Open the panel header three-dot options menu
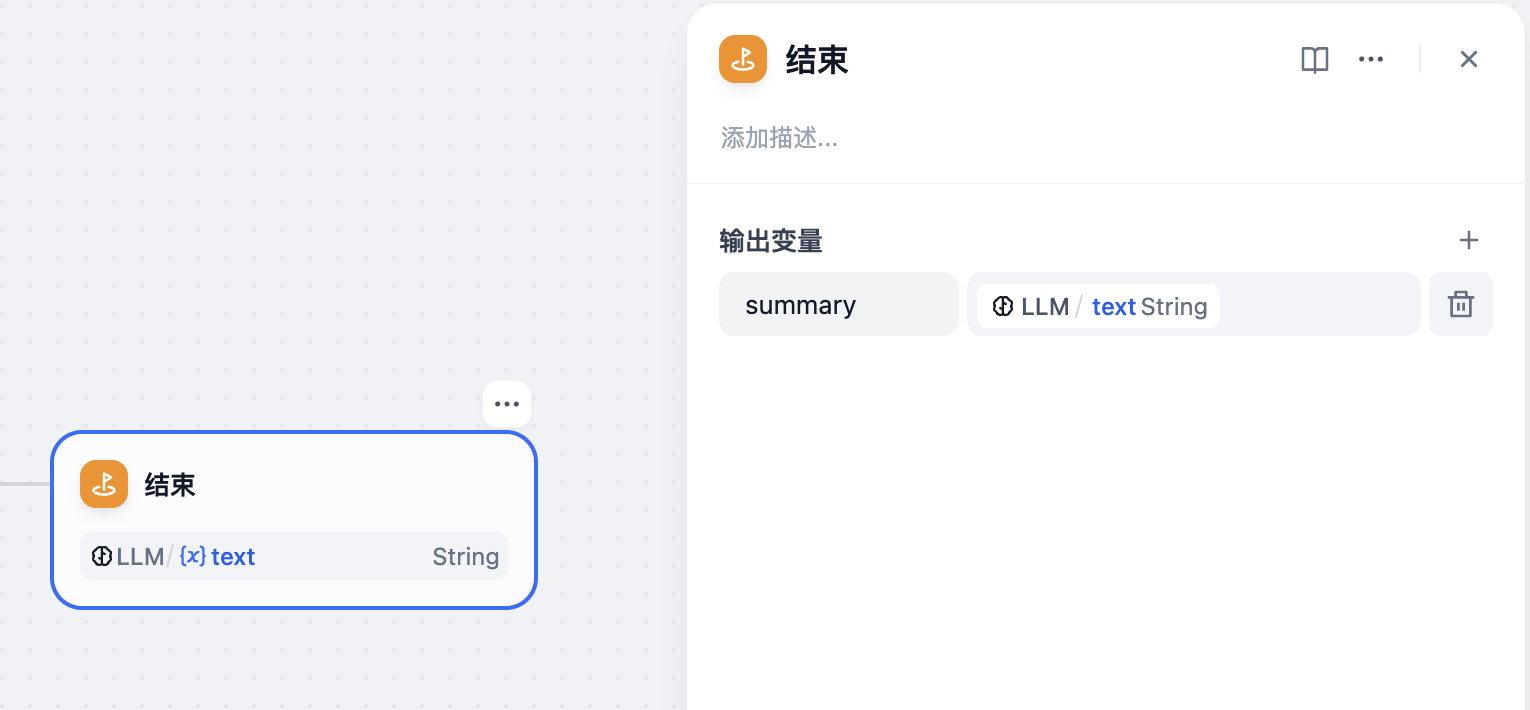 [1370, 59]
